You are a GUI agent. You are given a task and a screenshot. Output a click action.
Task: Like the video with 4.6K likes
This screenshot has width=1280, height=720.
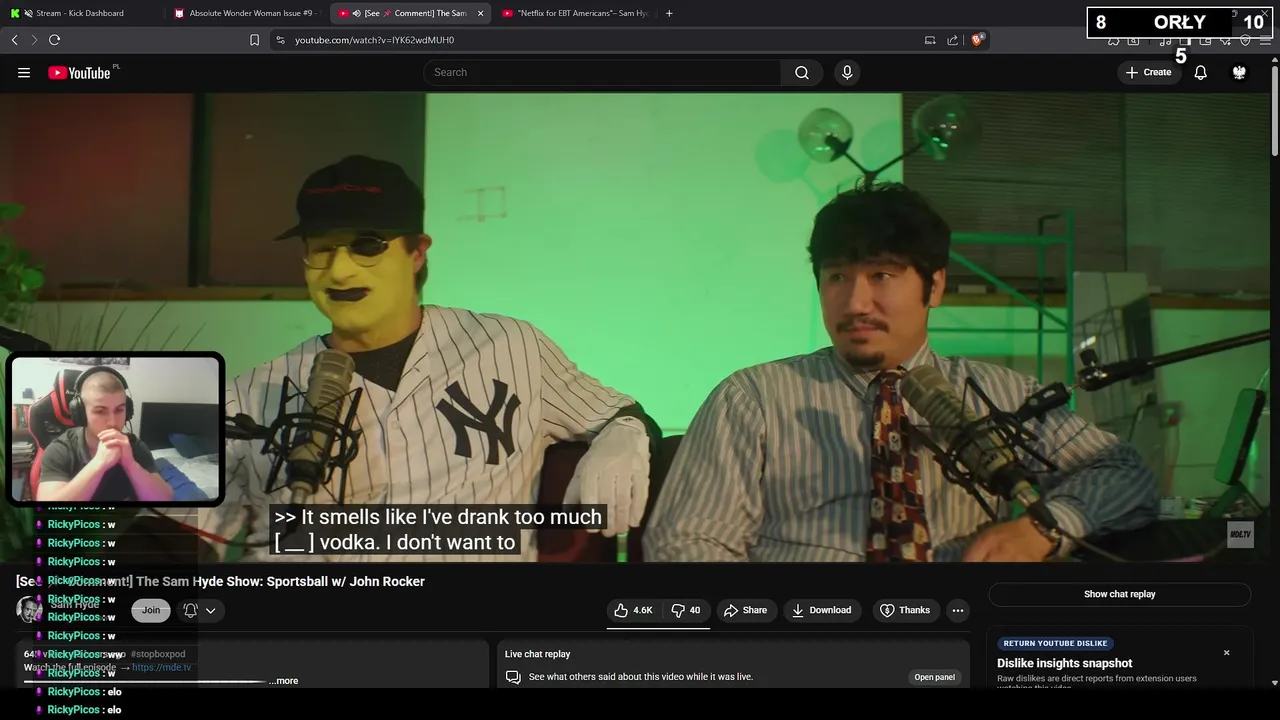click(634, 610)
